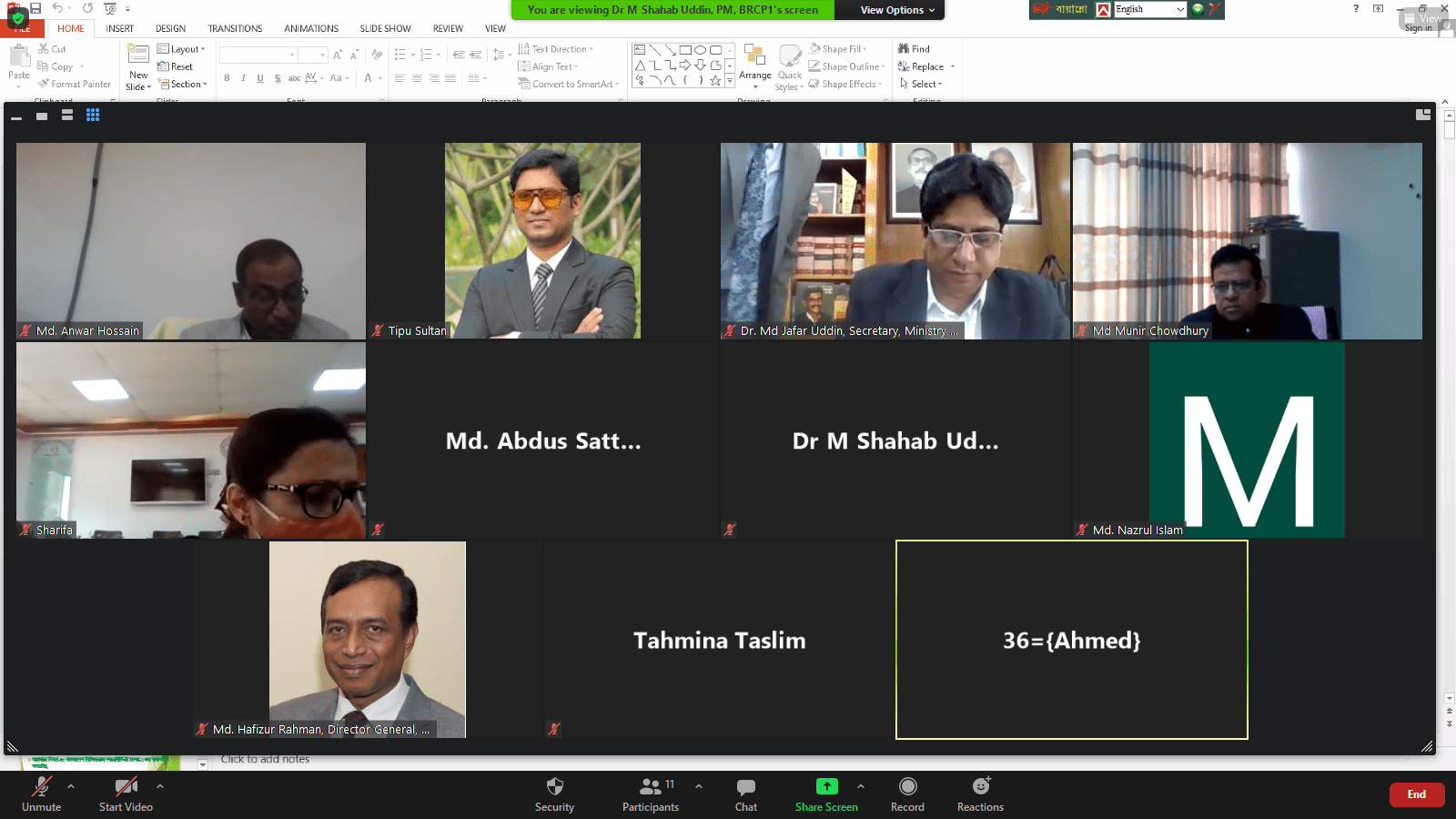Image resolution: width=1456 pixels, height=819 pixels.
Task: Start recording with Record icon
Action: click(x=907, y=787)
